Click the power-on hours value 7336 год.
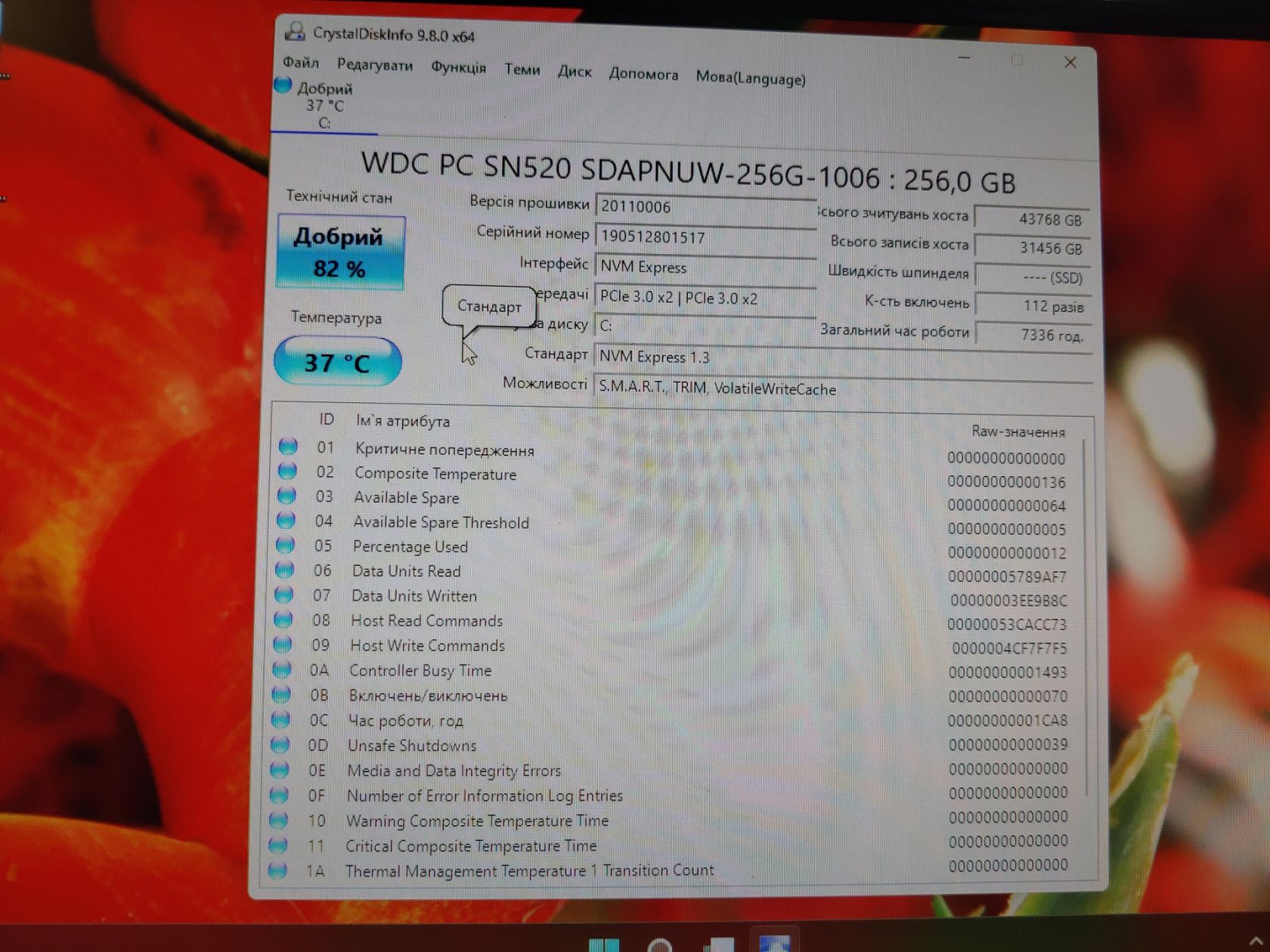The width and height of the screenshot is (1270, 952). coord(1033,335)
